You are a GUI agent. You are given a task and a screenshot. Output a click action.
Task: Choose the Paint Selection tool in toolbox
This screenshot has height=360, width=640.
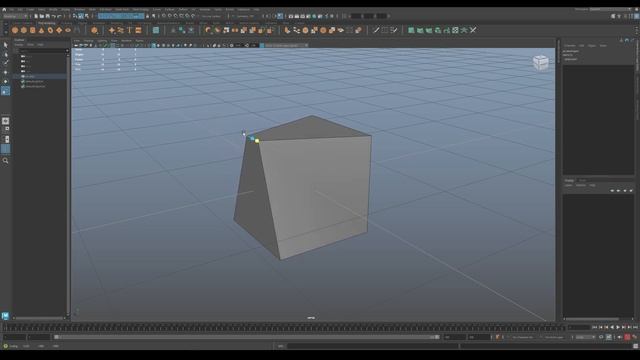coord(5,63)
